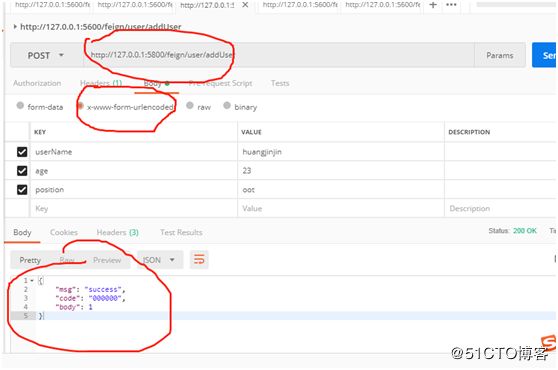
Task: Click the orange Sogou input method icon
Action: click(548, 343)
